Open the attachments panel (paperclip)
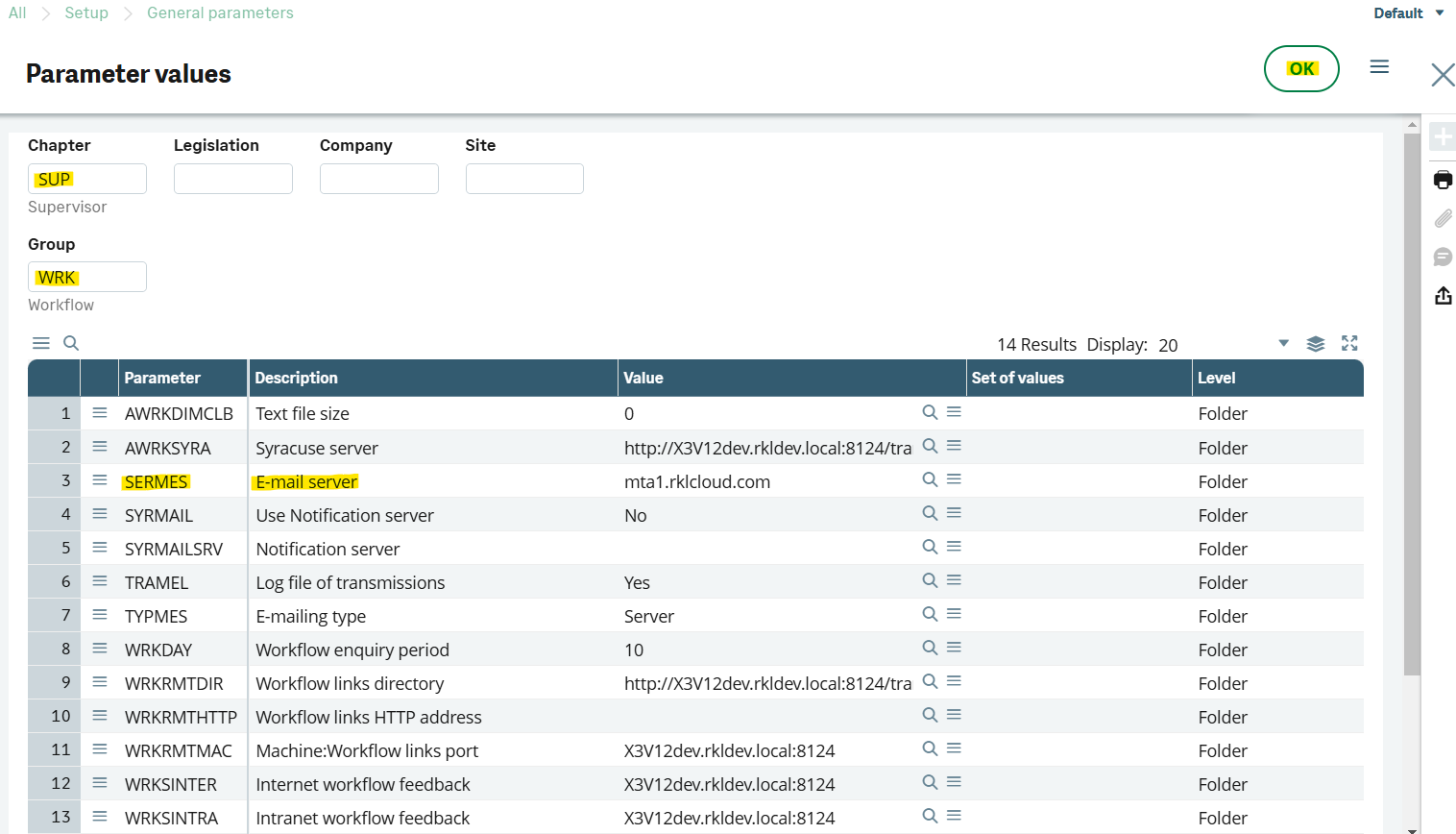The height and width of the screenshot is (834, 1456). (x=1443, y=218)
